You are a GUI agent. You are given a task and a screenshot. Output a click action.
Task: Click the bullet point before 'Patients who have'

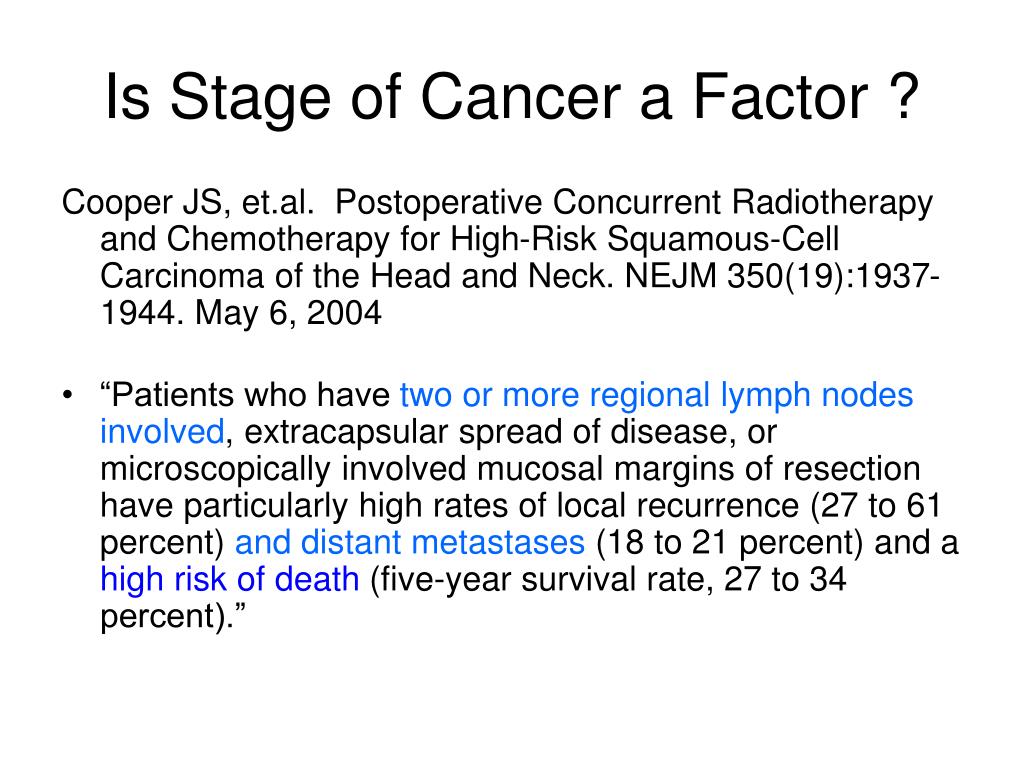click(x=67, y=396)
